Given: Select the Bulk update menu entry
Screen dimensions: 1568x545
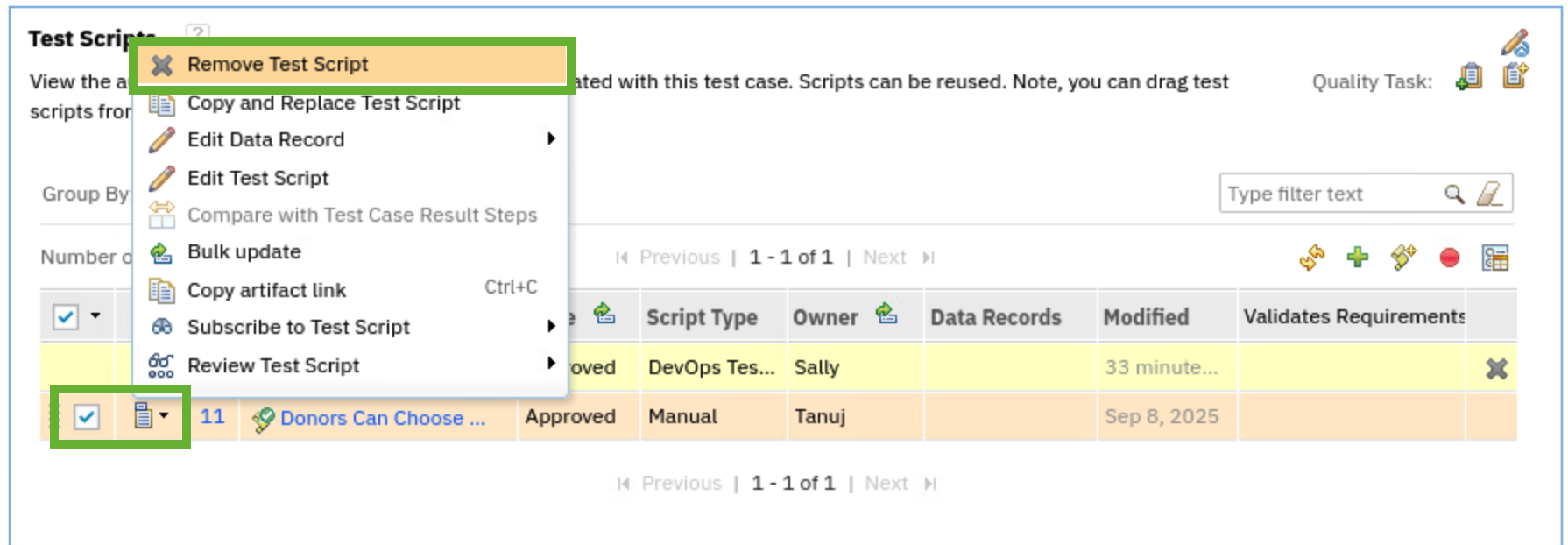Looking at the screenshot, I should tap(244, 252).
